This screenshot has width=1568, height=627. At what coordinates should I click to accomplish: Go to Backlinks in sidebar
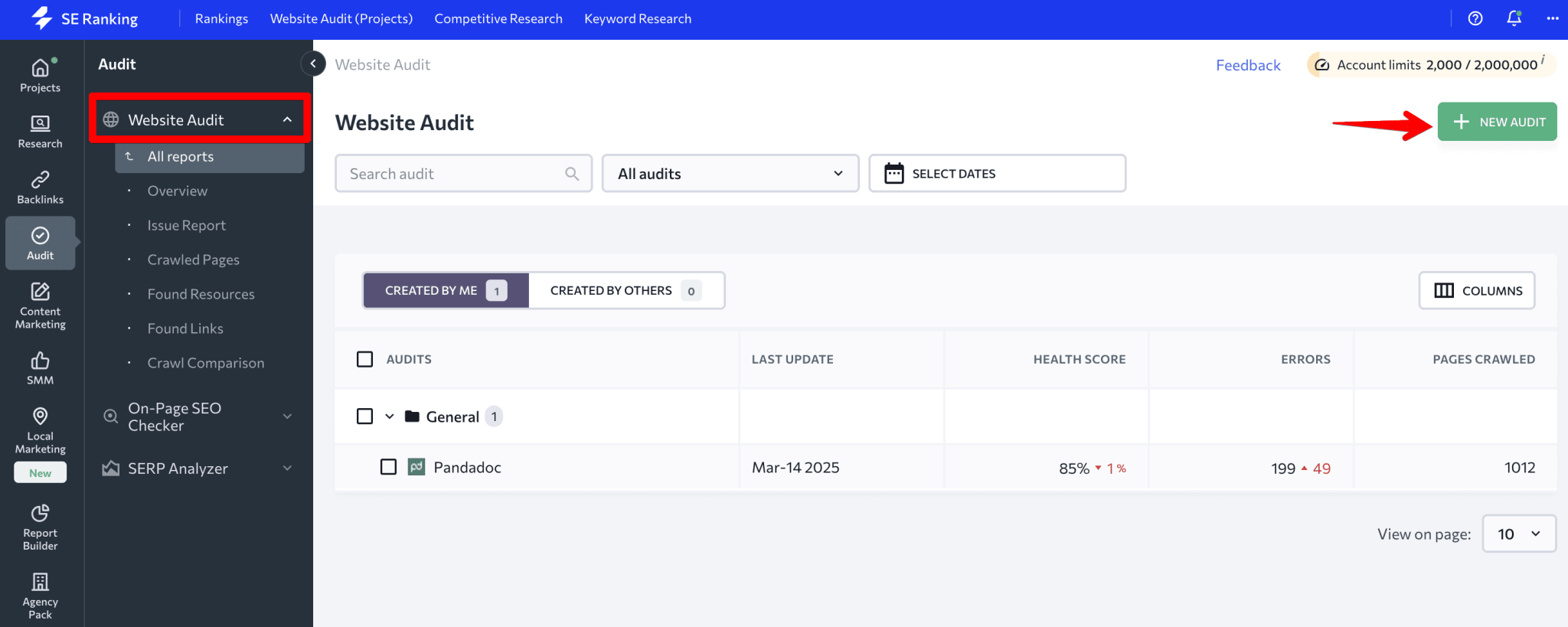pos(40,187)
